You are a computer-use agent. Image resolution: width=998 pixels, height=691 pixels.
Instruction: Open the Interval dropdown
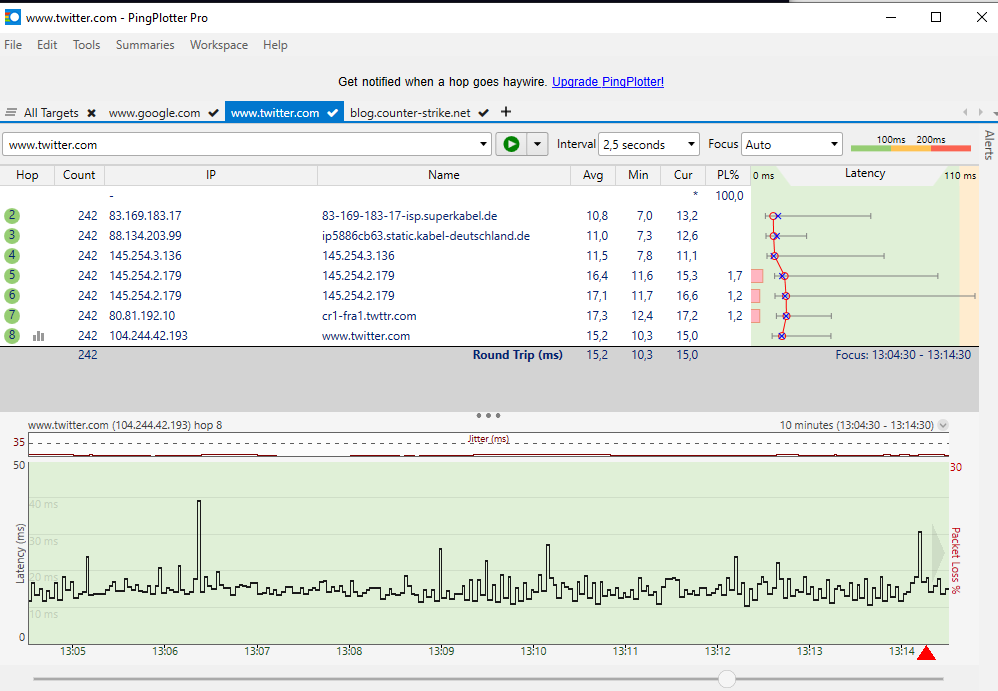tap(649, 144)
